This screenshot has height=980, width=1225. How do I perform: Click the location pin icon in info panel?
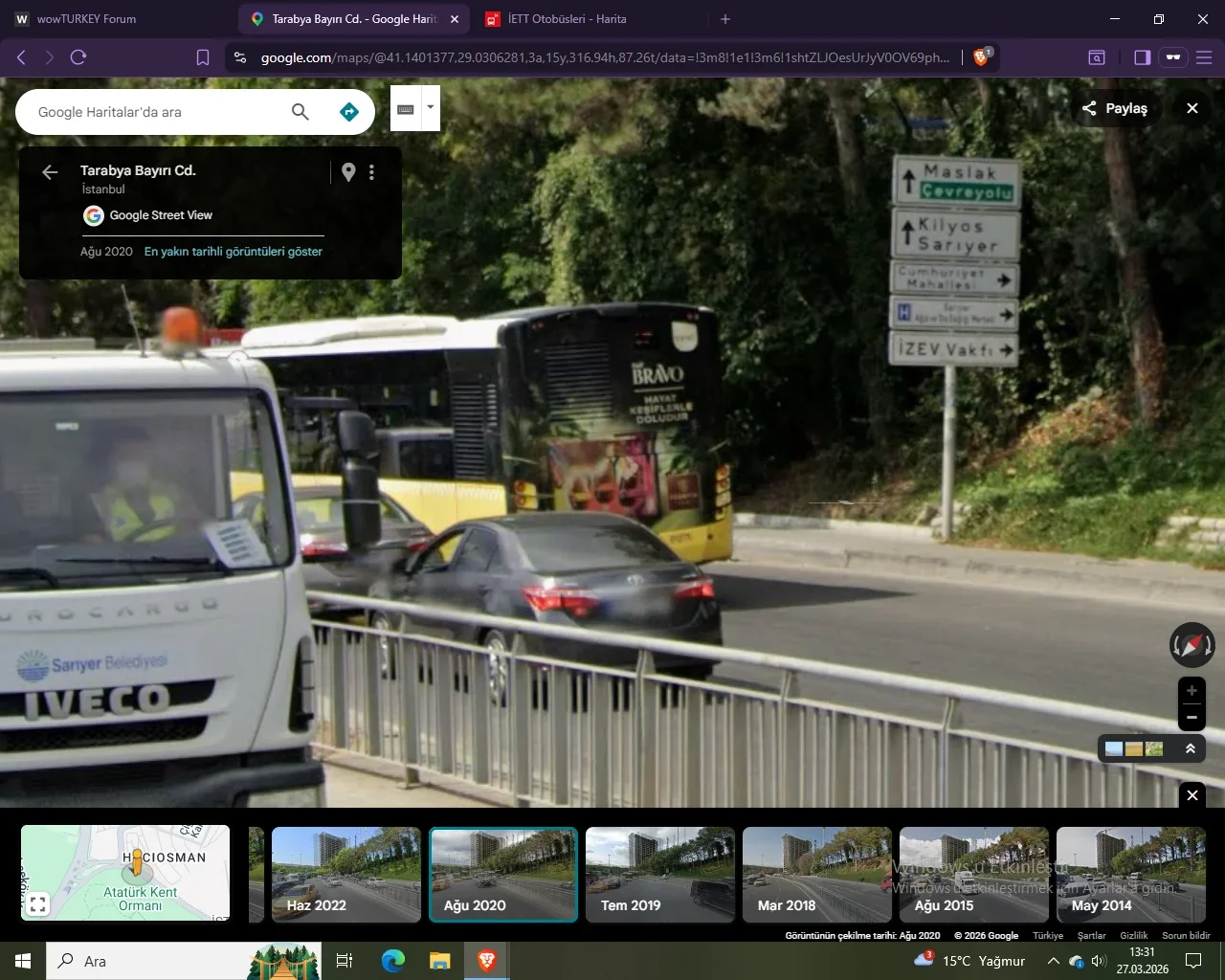point(348,172)
